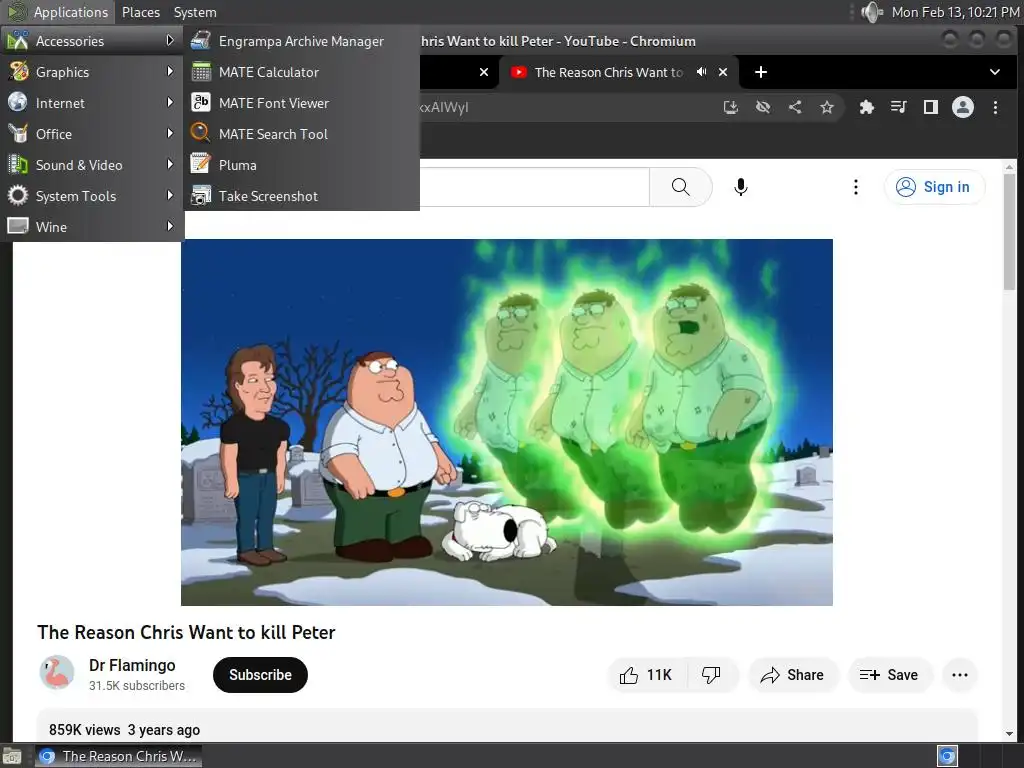
Task: Open Pluma text editor
Action: click(301, 165)
